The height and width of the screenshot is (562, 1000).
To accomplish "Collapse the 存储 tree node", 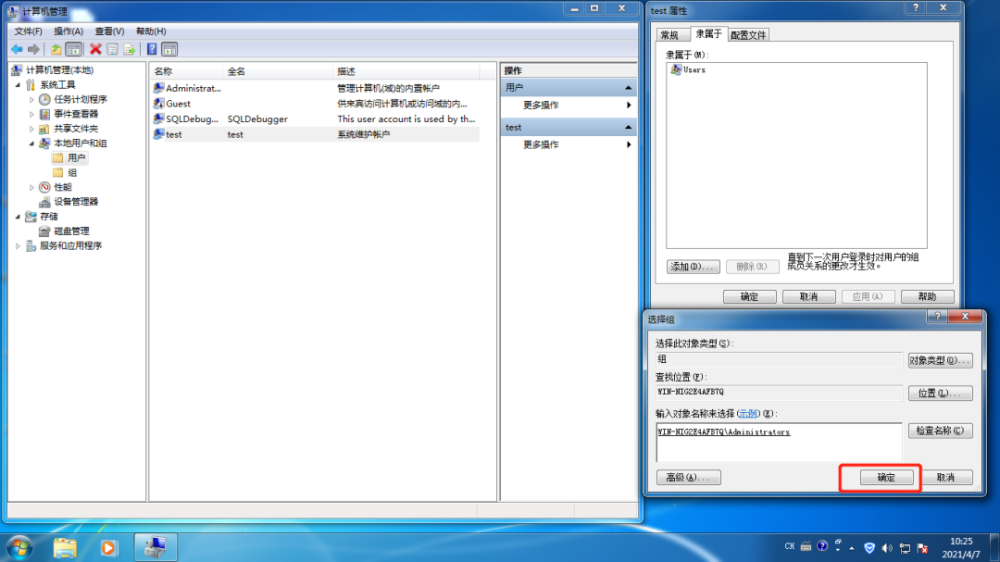I will pyautogui.click(x=18, y=216).
